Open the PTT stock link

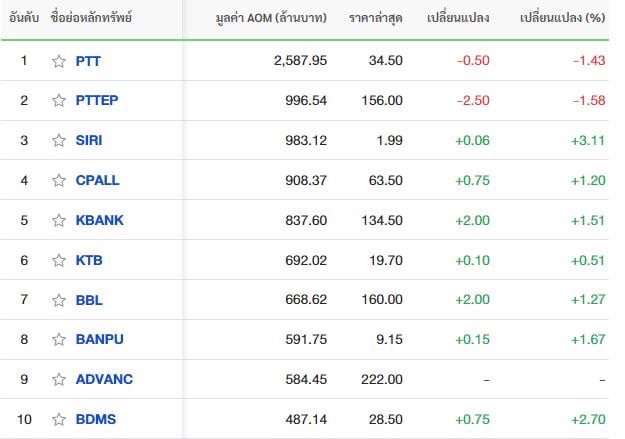pyautogui.click(x=88, y=61)
